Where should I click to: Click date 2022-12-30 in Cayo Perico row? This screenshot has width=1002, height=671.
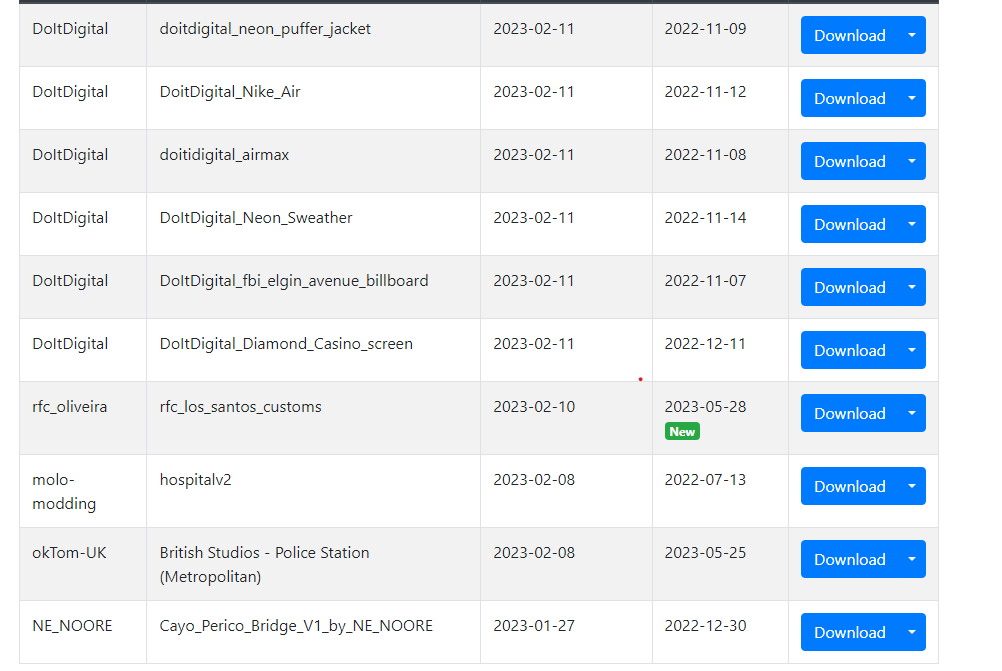tap(705, 625)
